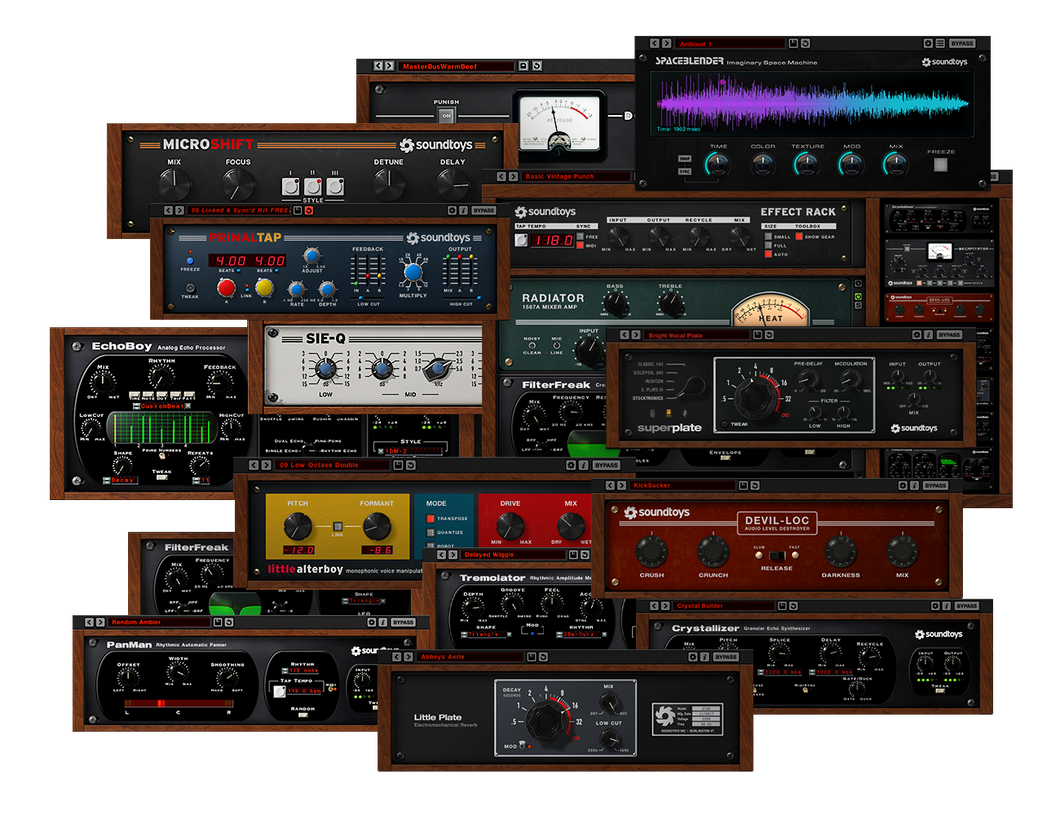Viewport: 1060px width, 819px height.
Task: Click SpaceBlender waveform display
Action: pyautogui.click(x=812, y=103)
